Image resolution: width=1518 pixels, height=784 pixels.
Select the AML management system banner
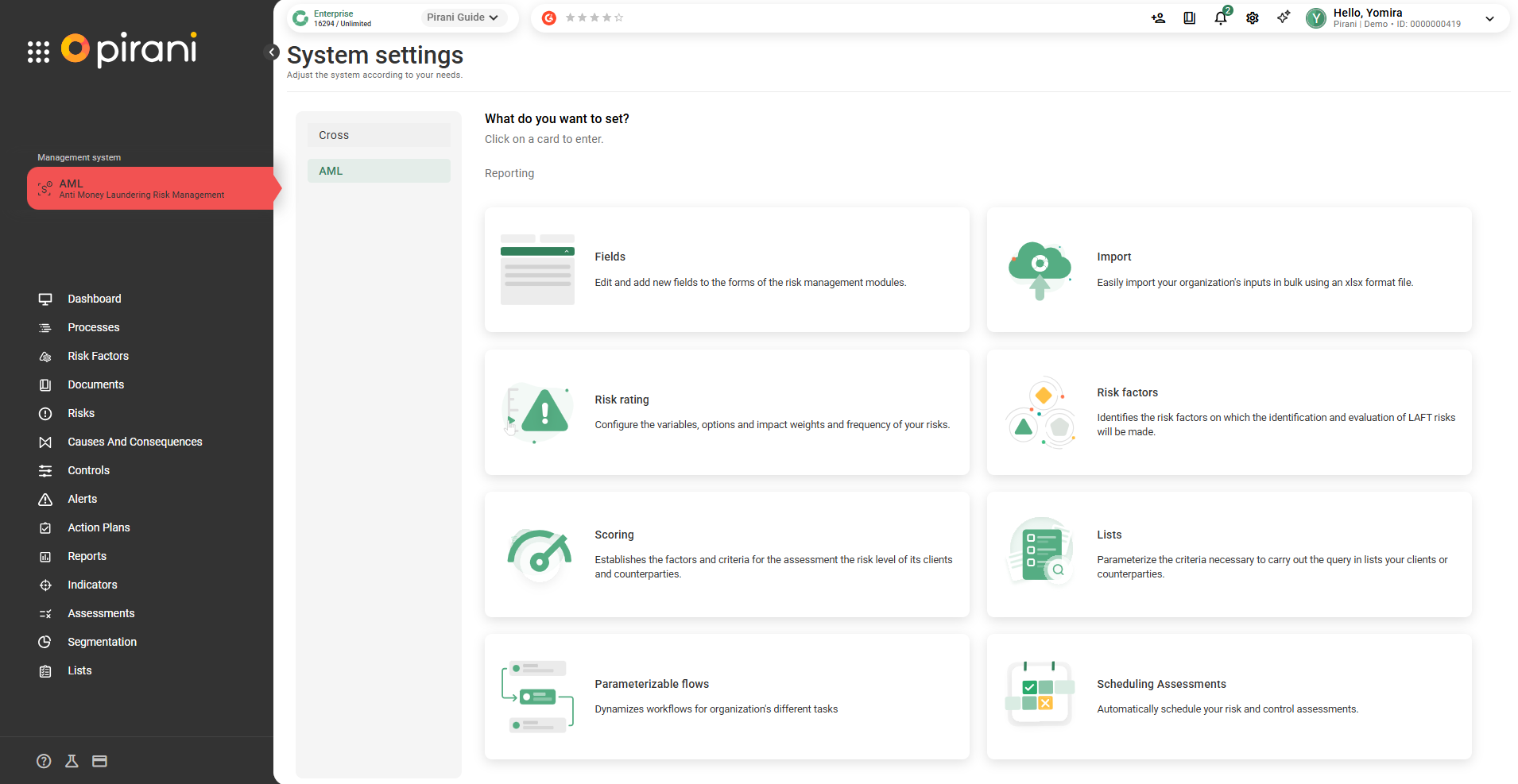click(151, 188)
